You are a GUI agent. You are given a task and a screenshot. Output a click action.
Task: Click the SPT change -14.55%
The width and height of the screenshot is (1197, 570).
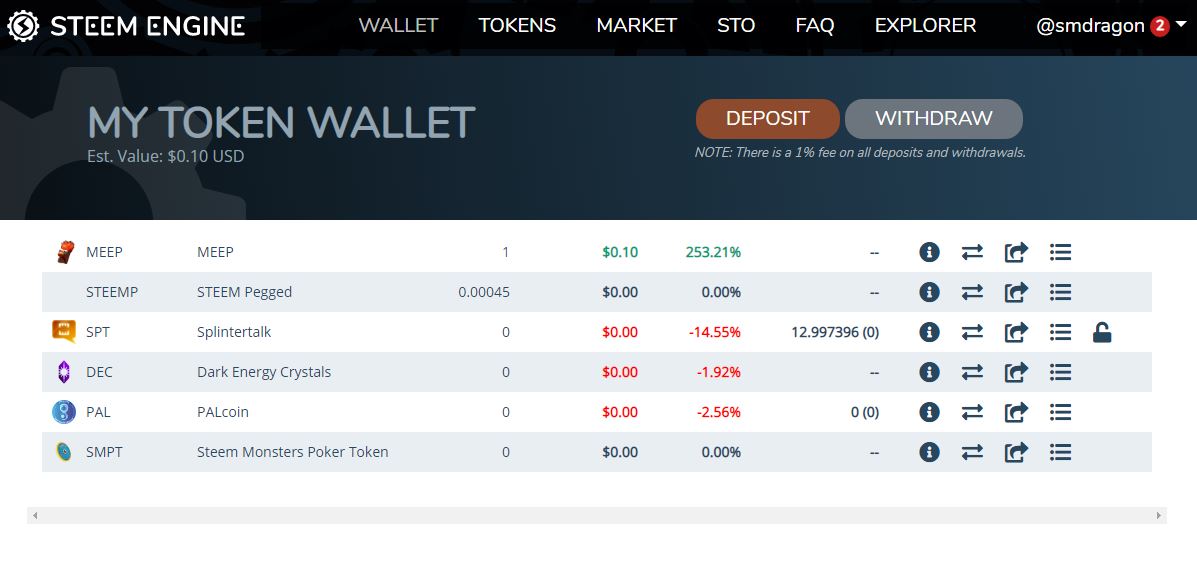tap(715, 332)
